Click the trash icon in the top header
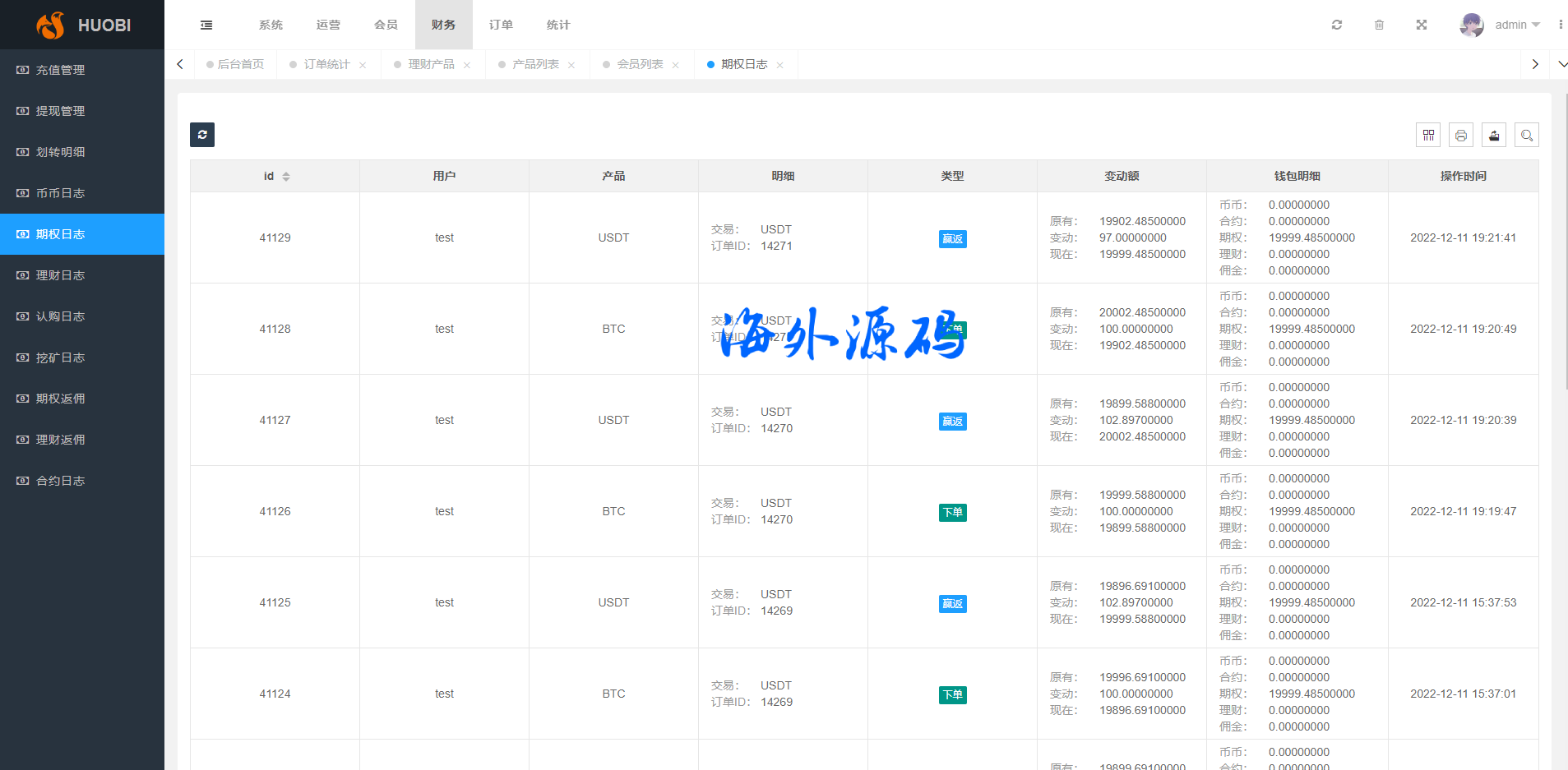Screen dimensions: 1568x770 [1379, 25]
